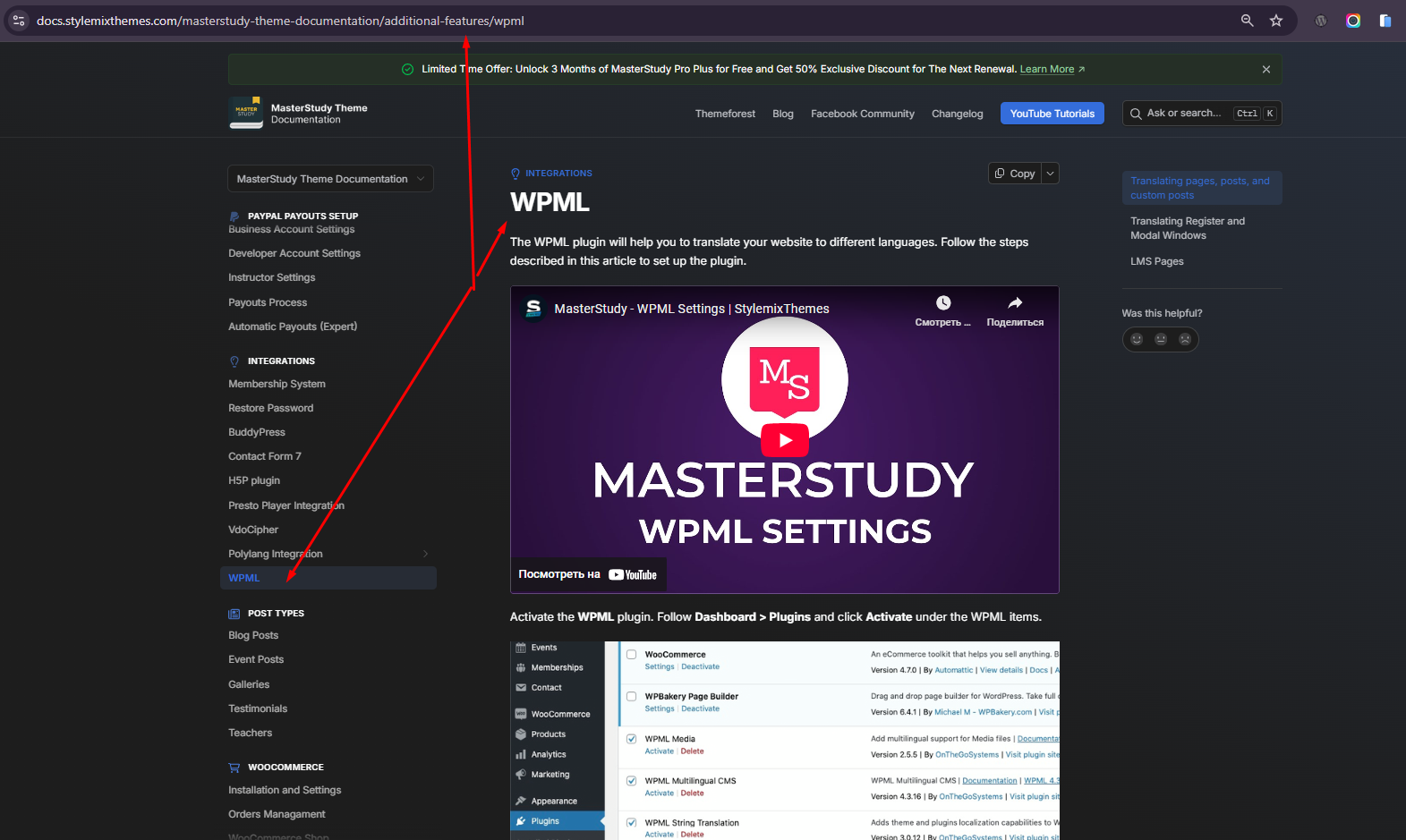Click the StylemixThemes channel avatar
This screenshot has height=840, width=1406.
(x=533, y=309)
